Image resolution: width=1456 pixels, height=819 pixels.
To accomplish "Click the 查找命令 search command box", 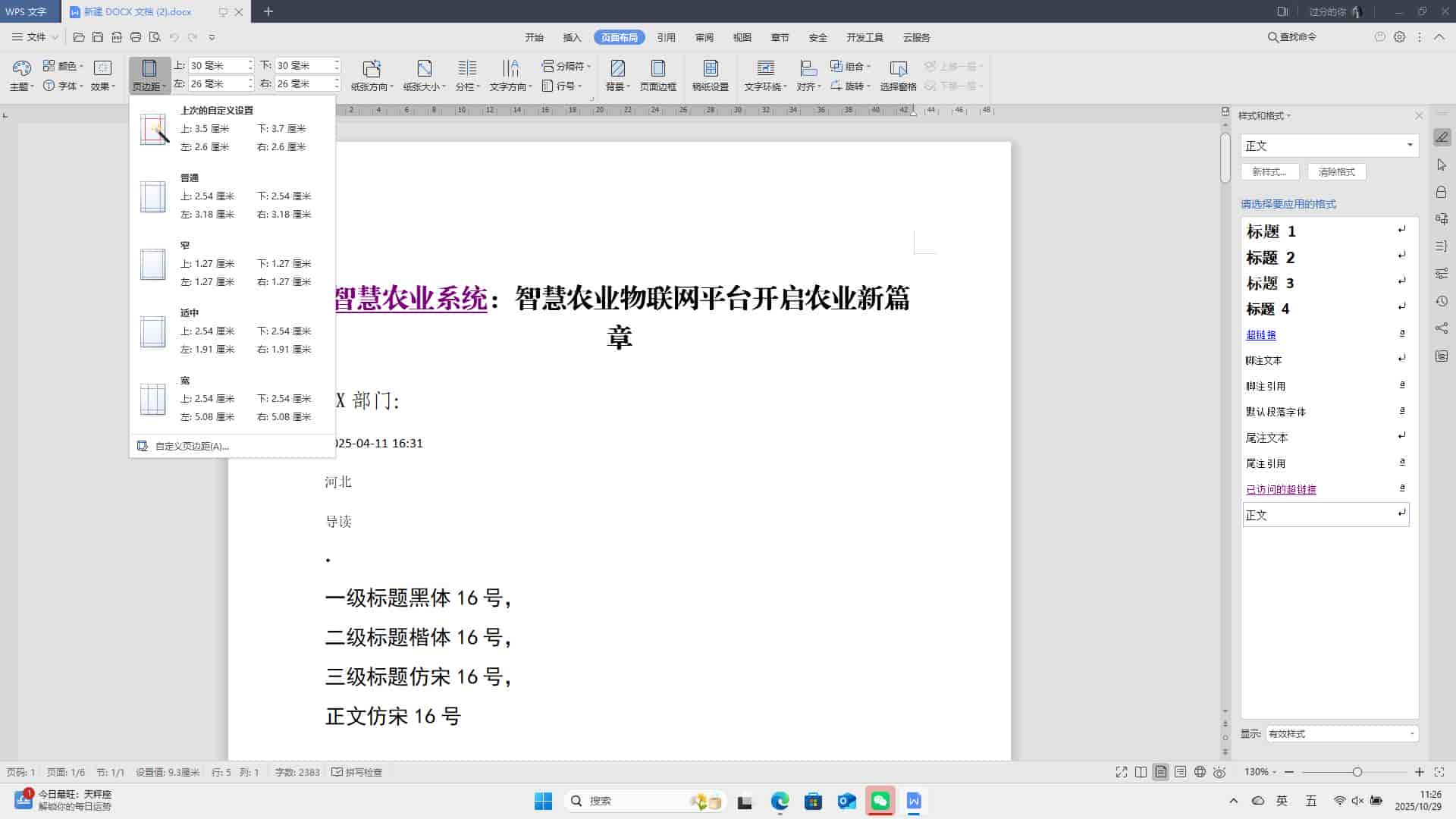I will [1292, 36].
